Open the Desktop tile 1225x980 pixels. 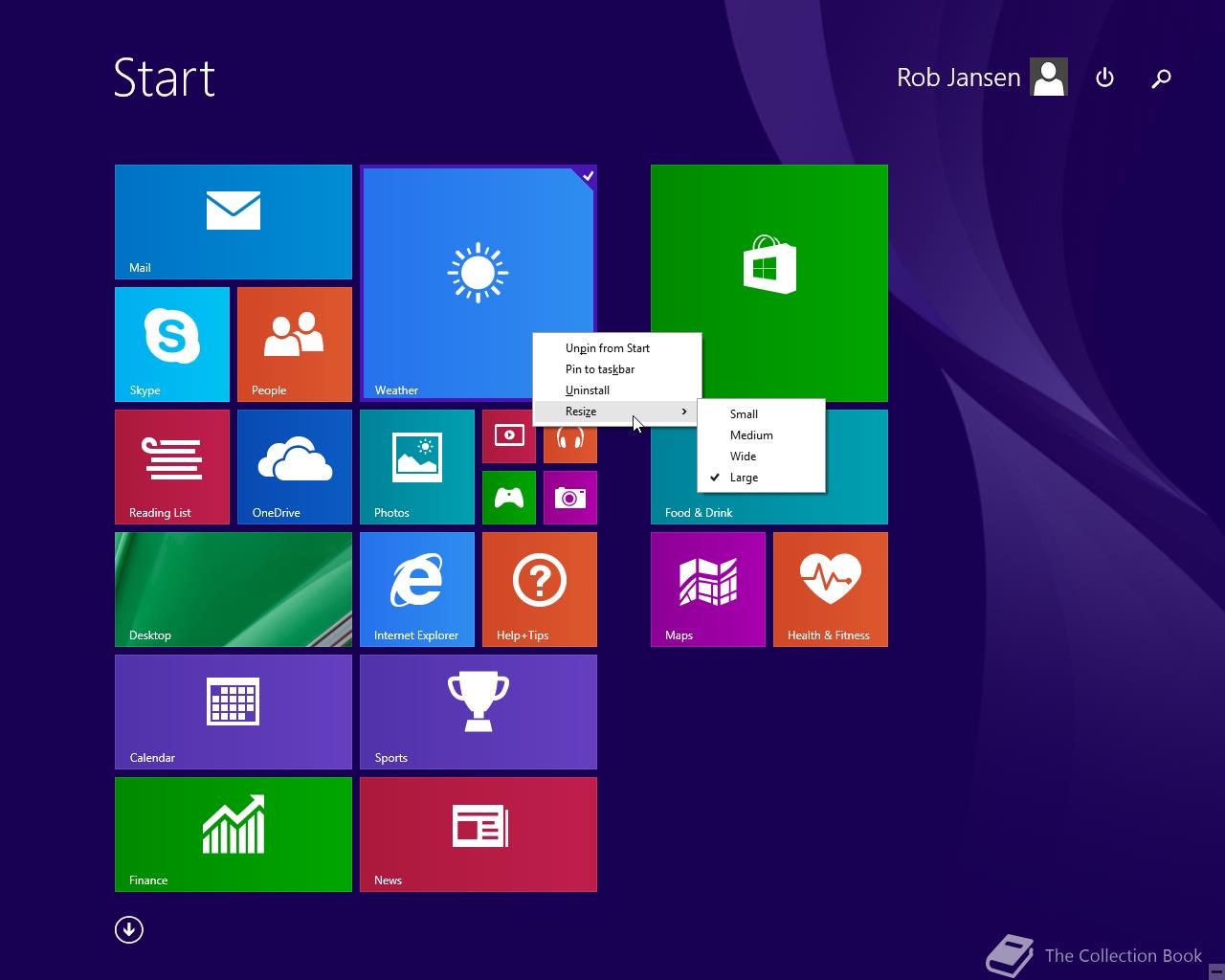234,590
